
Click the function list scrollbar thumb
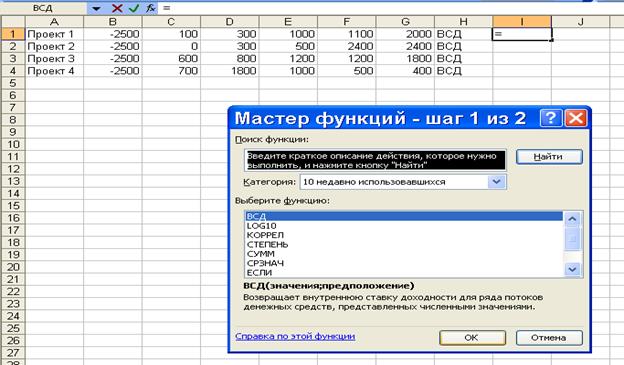(572, 239)
